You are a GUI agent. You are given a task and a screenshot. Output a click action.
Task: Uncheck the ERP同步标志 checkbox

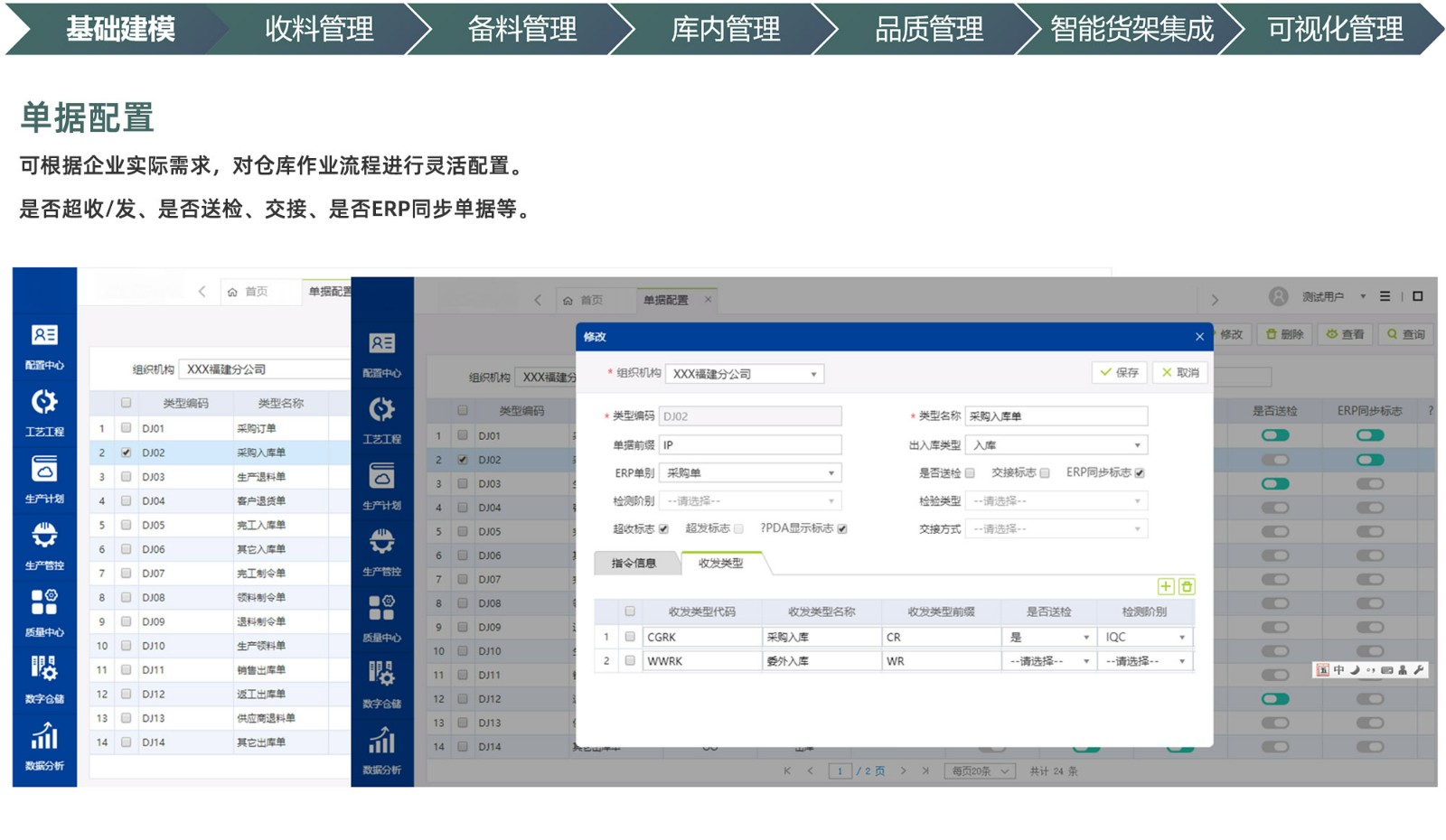coord(1140,473)
